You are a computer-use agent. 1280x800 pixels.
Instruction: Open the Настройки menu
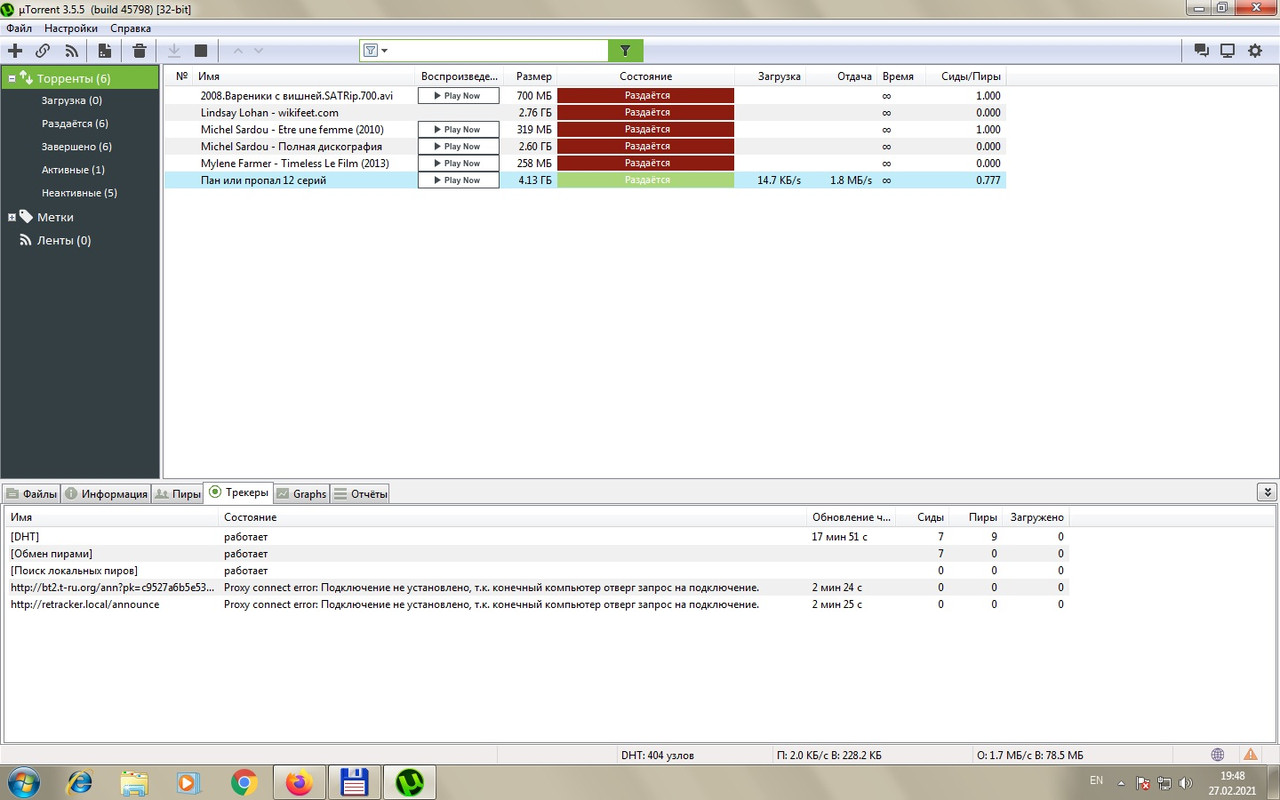[70, 28]
